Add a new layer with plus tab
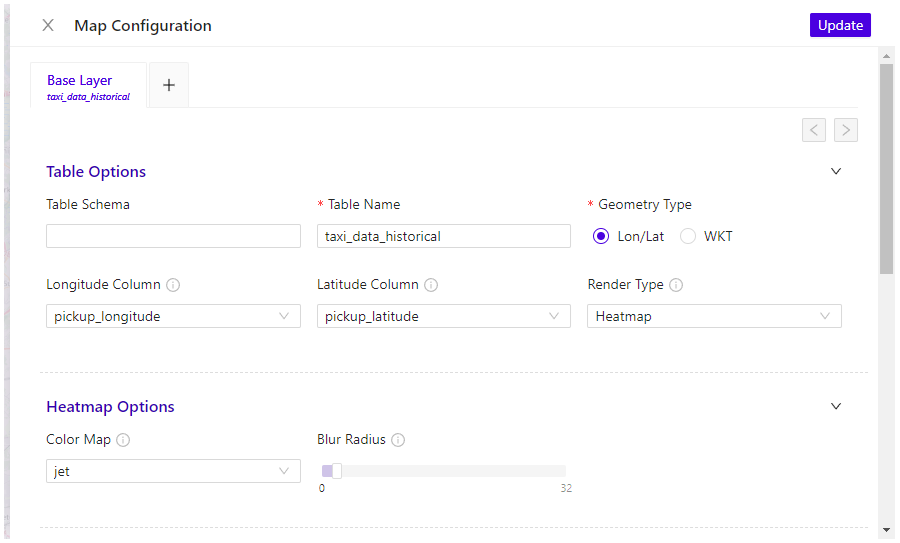Image resolution: width=900 pixels, height=543 pixels. (x=169, y=86)
